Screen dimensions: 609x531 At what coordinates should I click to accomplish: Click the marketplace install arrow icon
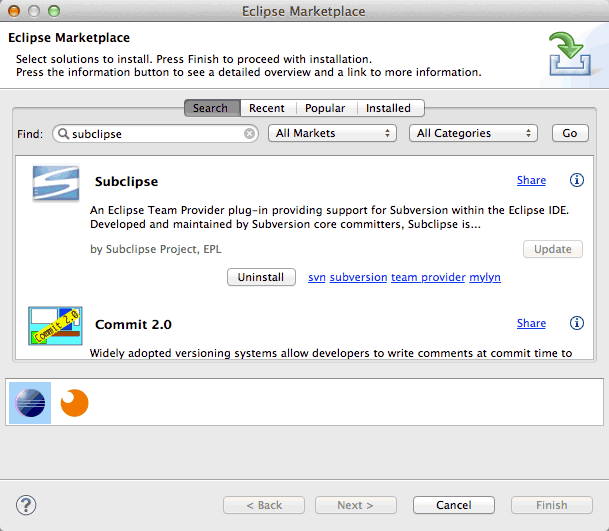[569, 54]
